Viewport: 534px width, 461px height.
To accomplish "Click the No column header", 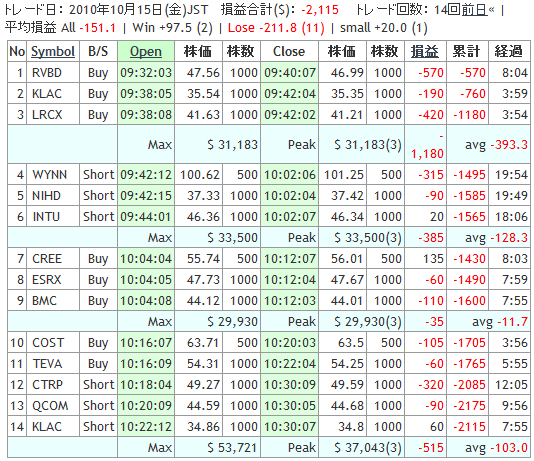I will 17,51.
